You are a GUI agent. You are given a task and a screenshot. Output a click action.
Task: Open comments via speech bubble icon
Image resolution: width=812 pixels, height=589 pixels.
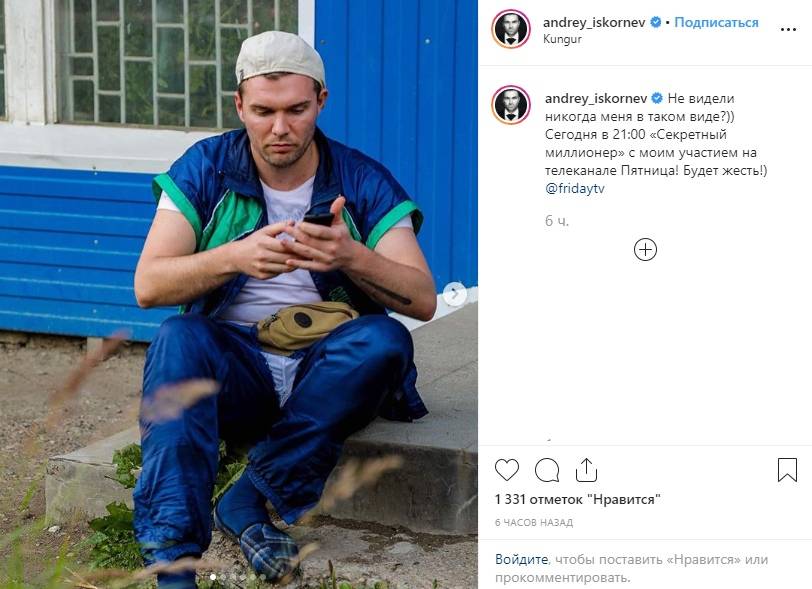point(547,470)
